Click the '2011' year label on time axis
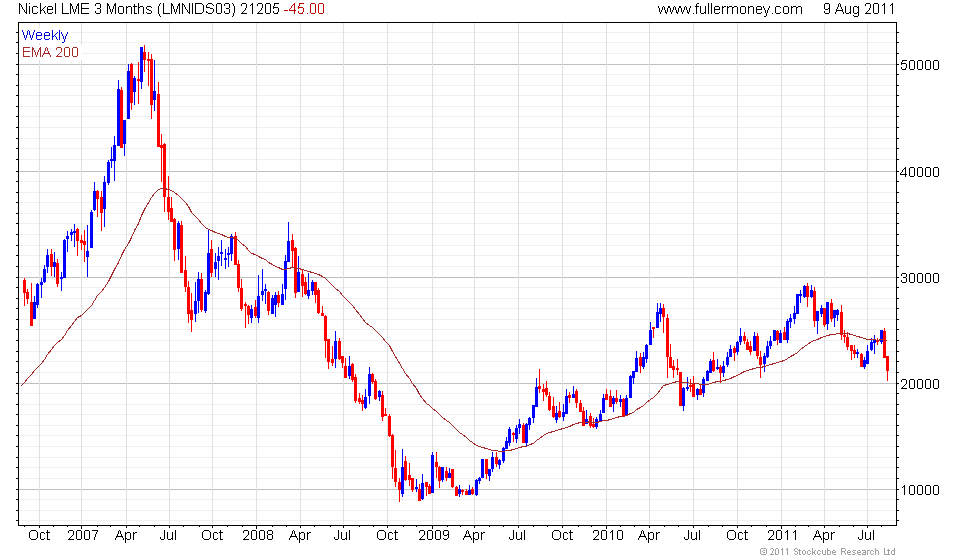 coord(782,536)
